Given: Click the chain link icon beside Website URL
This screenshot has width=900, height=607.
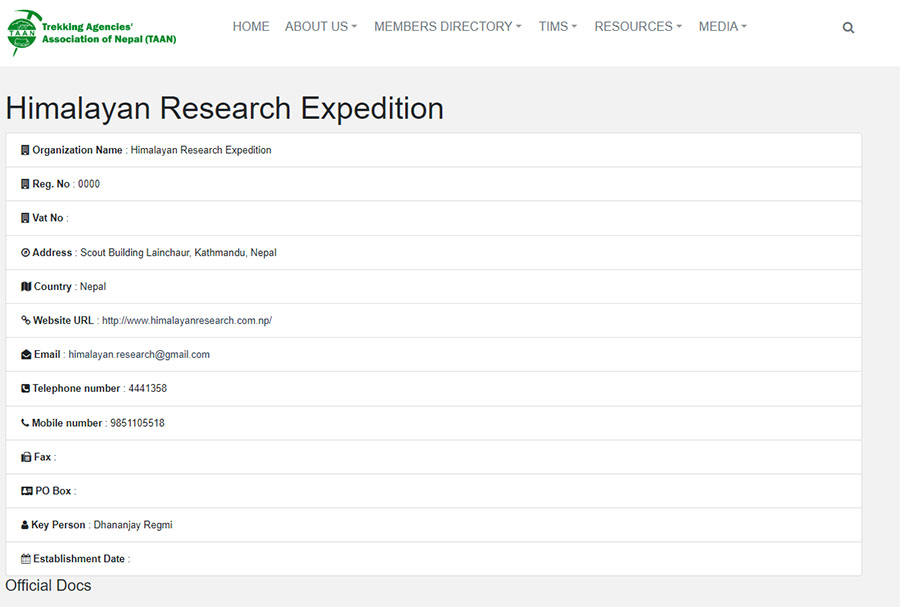Looking at the screenshot, I should [26, 320].
